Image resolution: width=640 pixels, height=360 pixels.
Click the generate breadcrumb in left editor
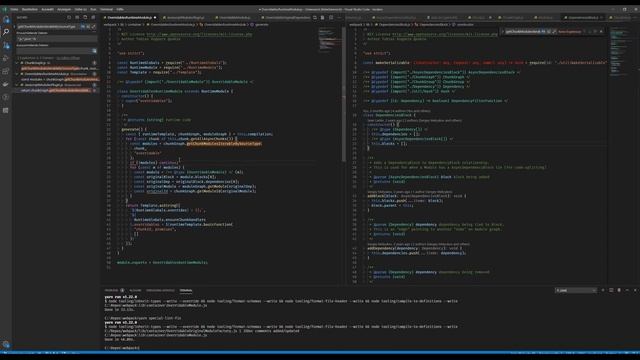coord(262,24)
